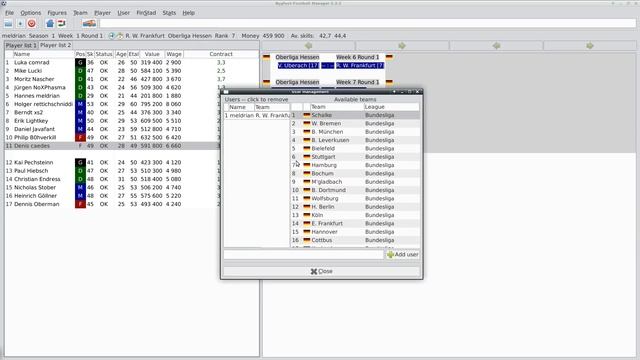Image resolution: width=640 pixels, height=360 pixels.
Task: Select Wolfsburg team row
Action: pyautogui.click(x=355, y=198)
